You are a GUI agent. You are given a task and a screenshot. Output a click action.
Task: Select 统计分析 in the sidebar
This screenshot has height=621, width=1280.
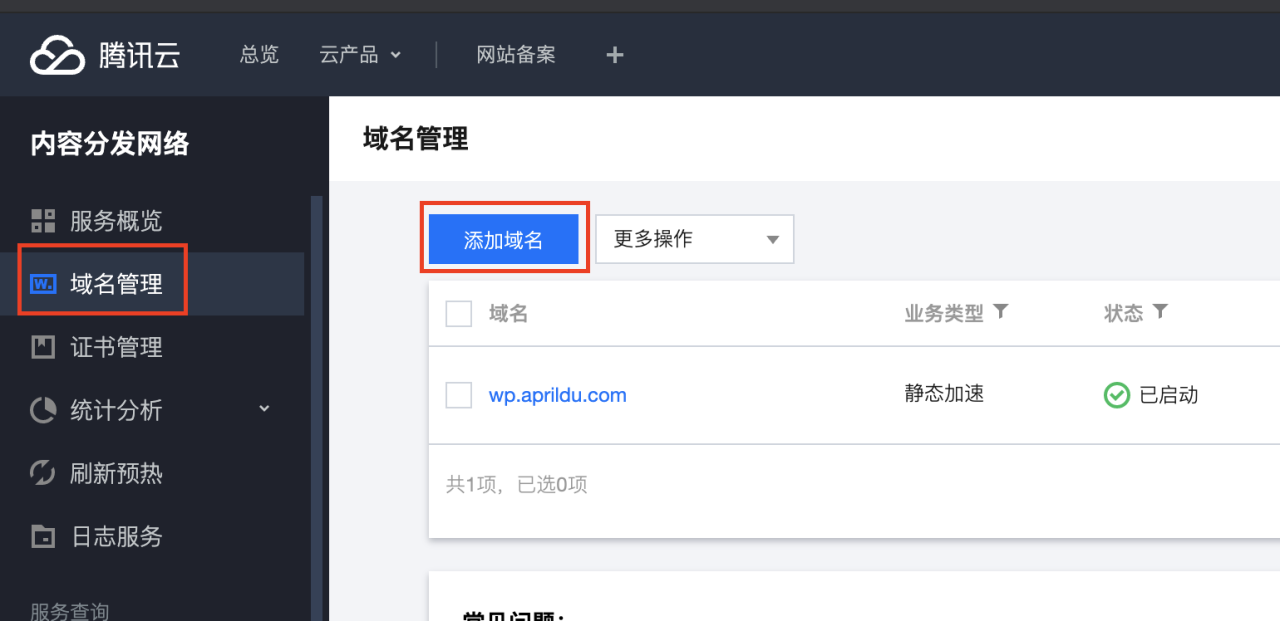(x=100, y=410)
